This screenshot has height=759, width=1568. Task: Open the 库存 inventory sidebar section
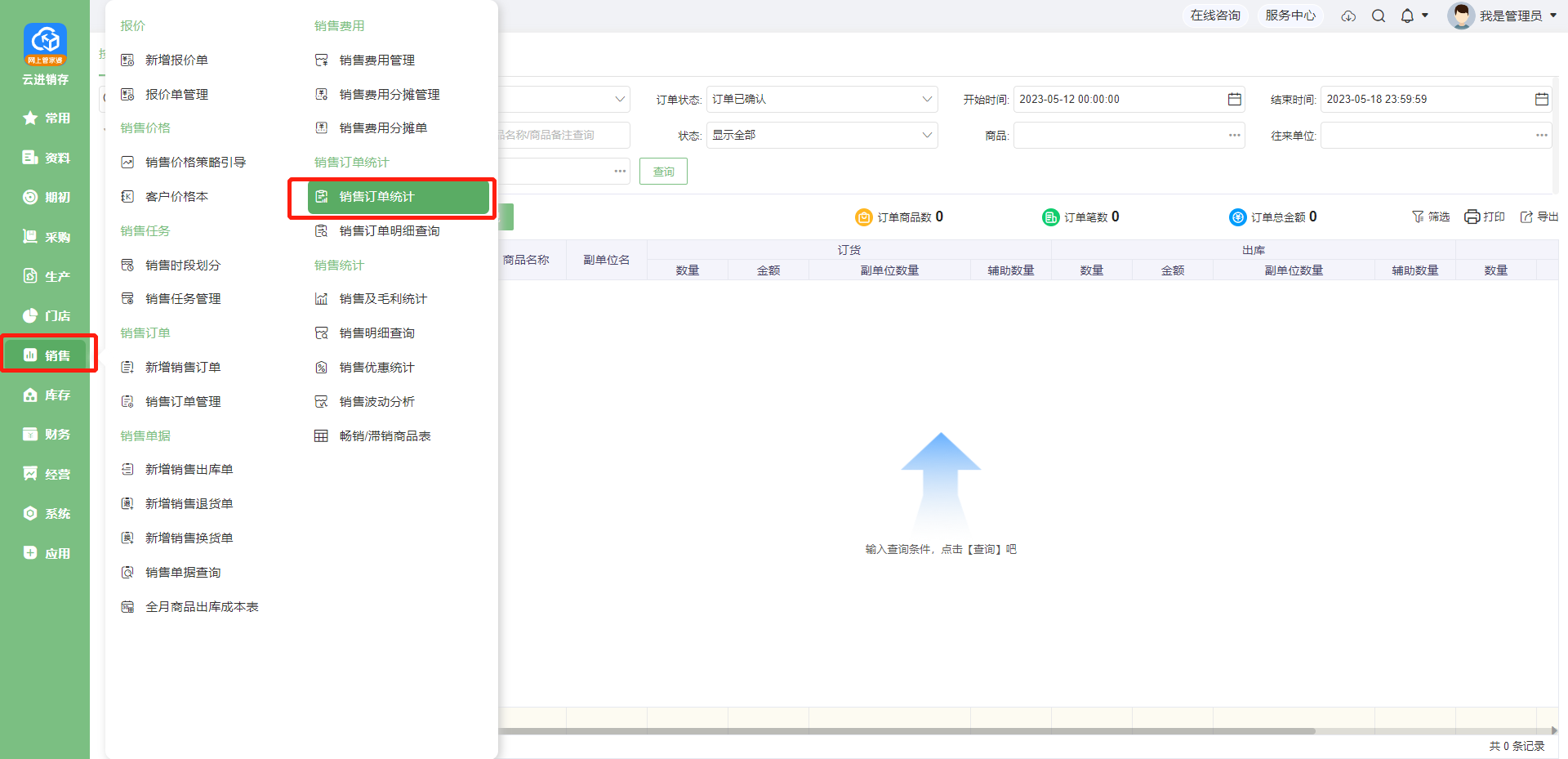click(x=45, y=395)
